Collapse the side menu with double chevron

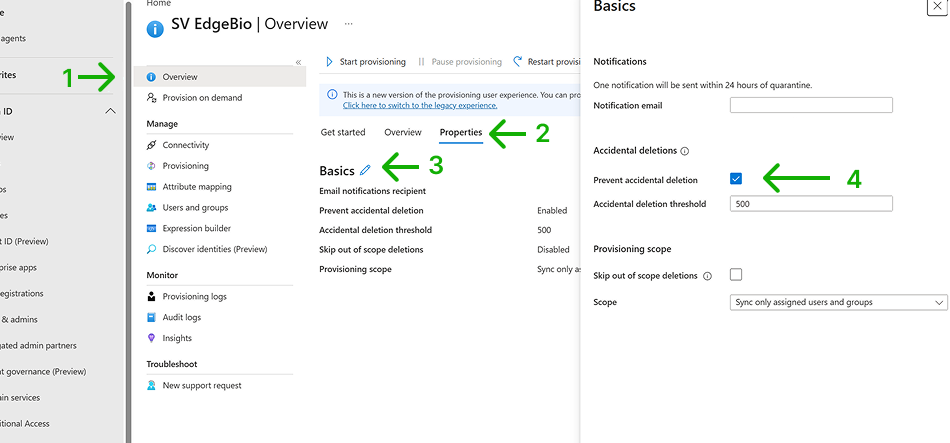(298, 62)
